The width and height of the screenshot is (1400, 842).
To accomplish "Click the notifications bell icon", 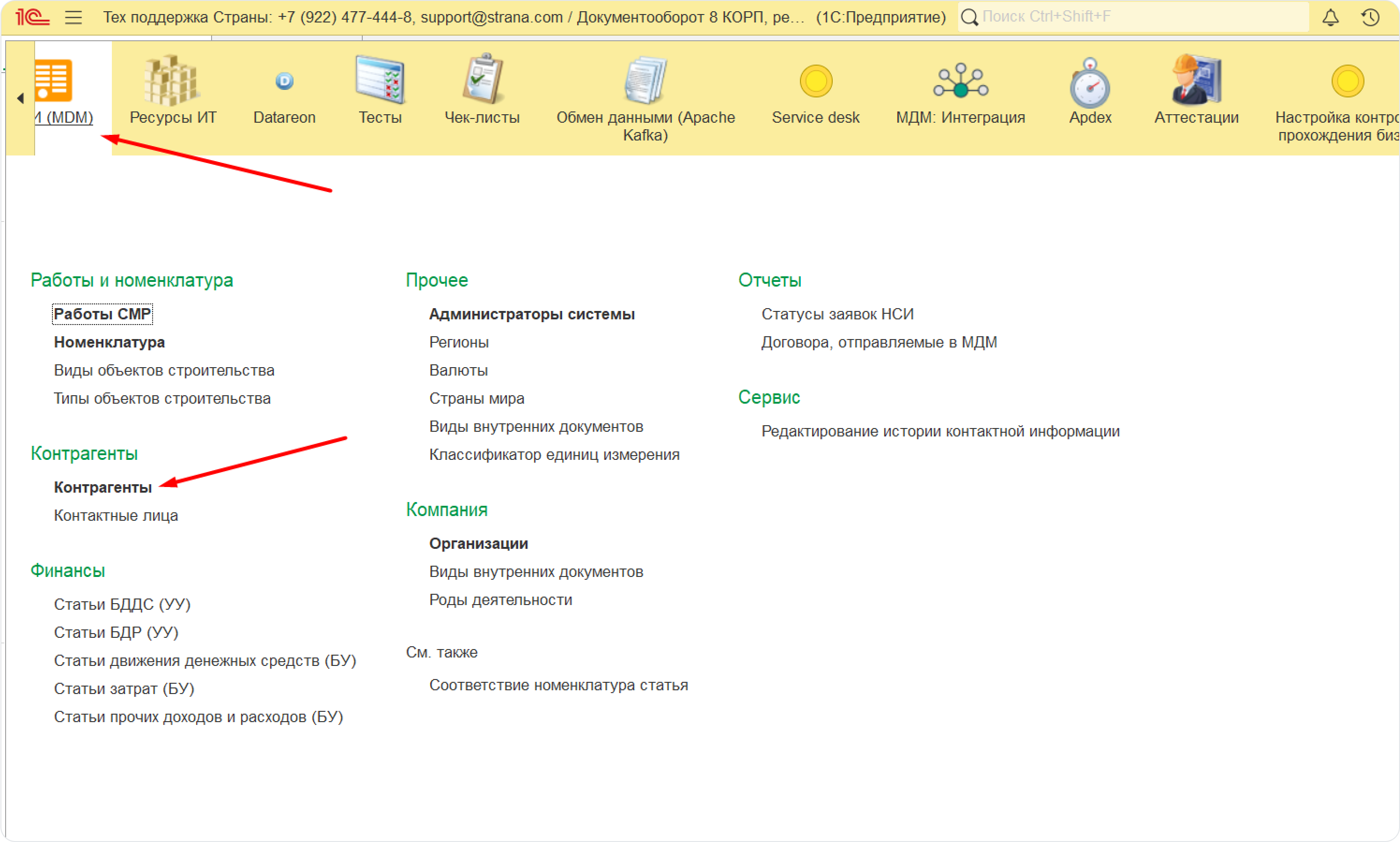I will pos(1330,18).
